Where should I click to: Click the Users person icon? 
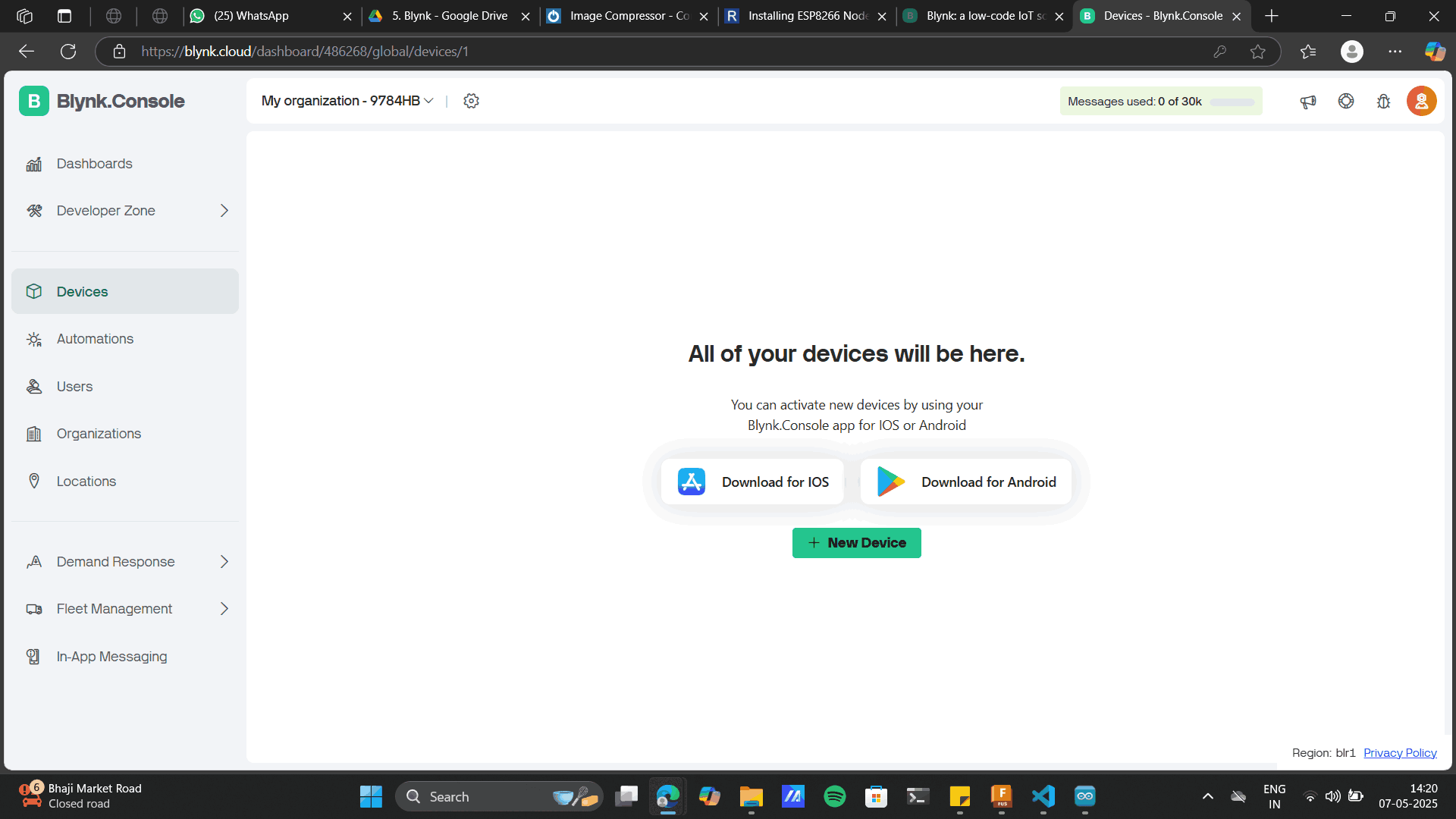pos(34,387)
